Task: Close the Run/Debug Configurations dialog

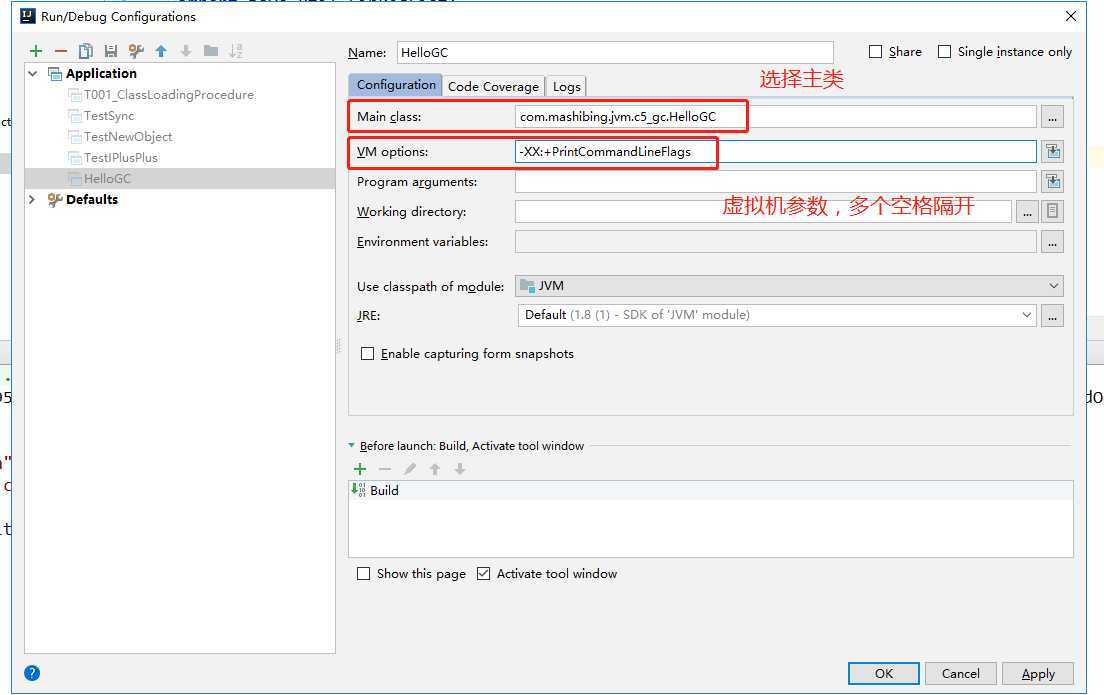Action: click(x=1071, y=15)
